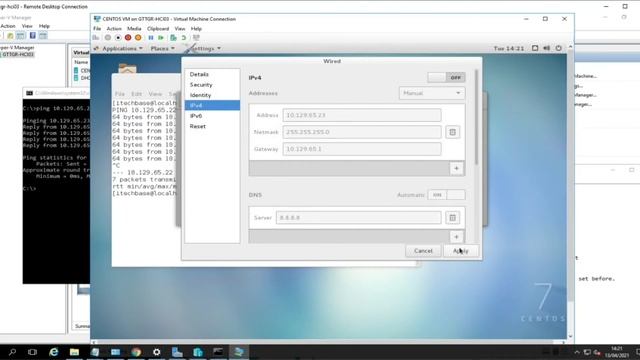Screen dimensions: 640x360
Task: Click VM Connection scroll up arrow
Action: [x=570, y=47]
